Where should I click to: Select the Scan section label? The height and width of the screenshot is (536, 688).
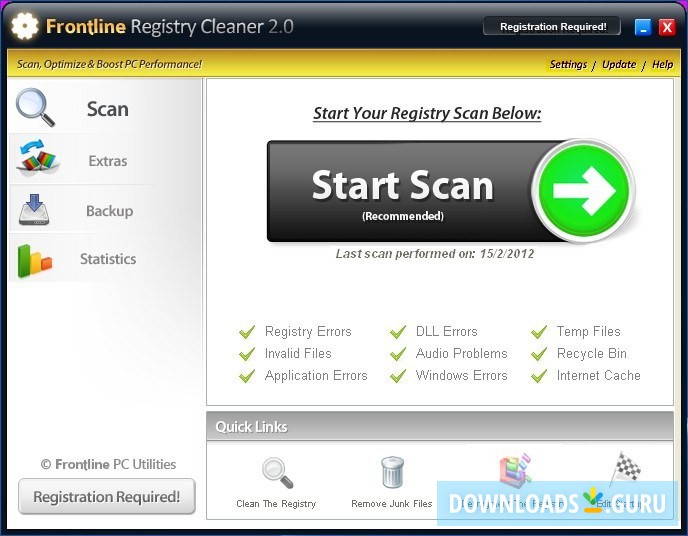click(108, 109)
